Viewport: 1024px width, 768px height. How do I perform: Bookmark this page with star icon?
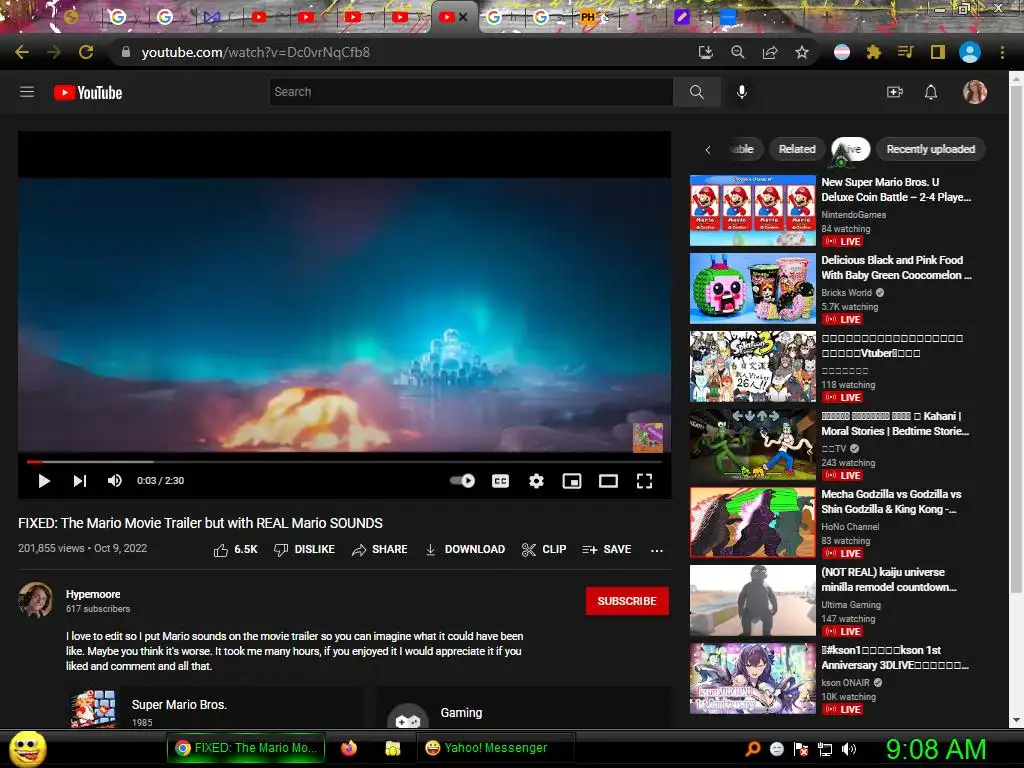(x=802, y=52)
